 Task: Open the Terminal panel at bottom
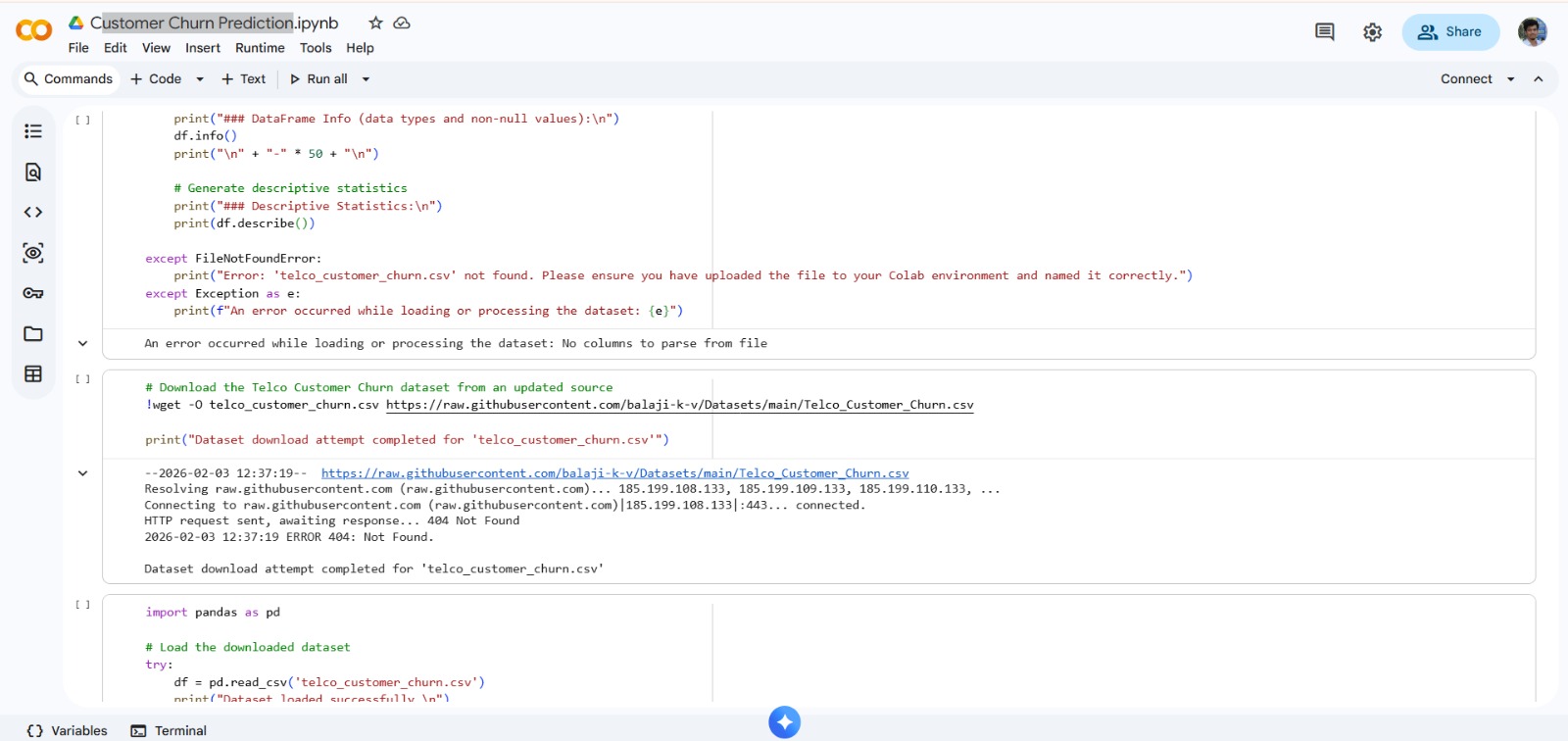pyautogui.click(x=170, y=731)
